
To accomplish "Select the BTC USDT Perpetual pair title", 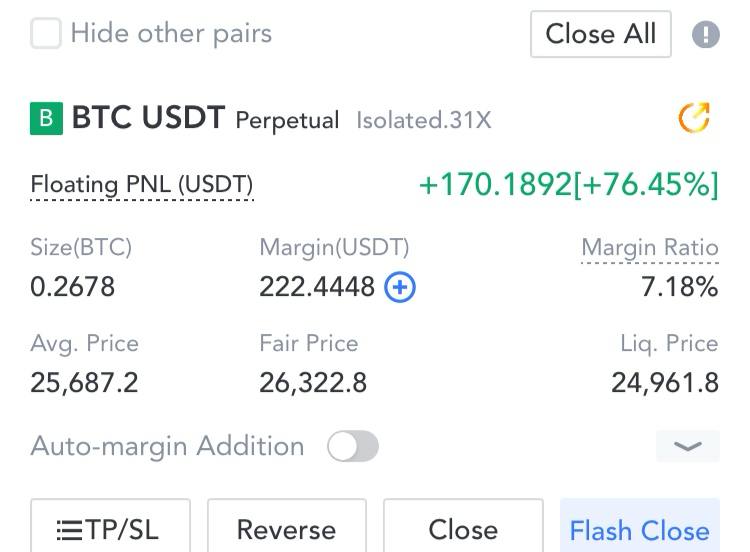I will [x=206, y=119].
